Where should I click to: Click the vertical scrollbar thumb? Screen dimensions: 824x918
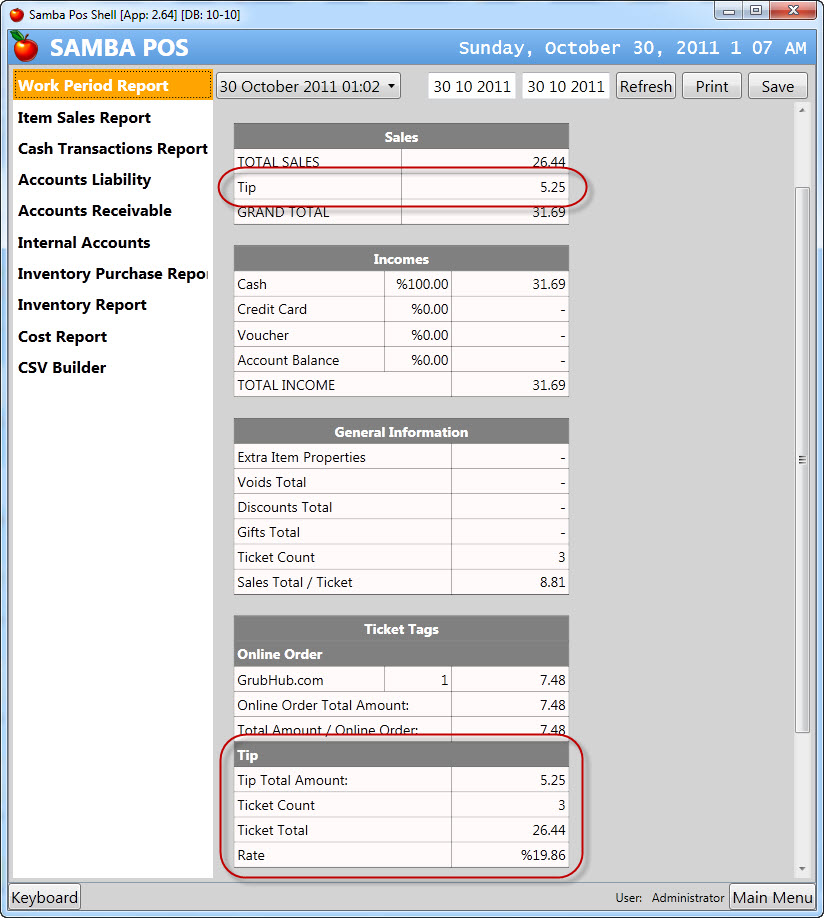click(802, 460)
